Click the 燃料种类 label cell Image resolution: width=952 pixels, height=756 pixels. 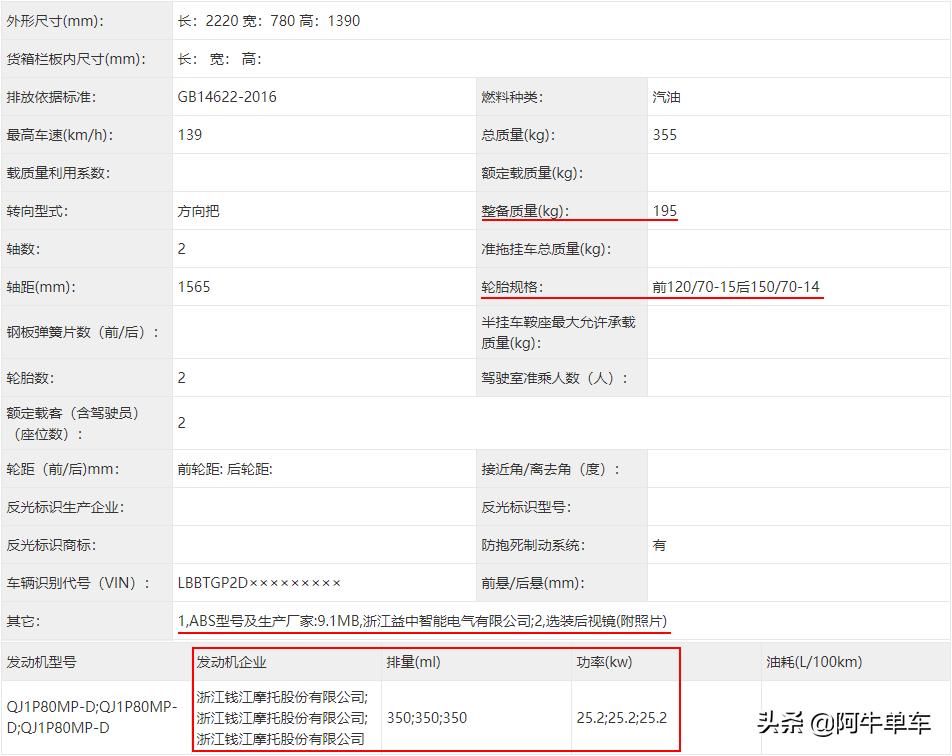(x=512, y=96)
